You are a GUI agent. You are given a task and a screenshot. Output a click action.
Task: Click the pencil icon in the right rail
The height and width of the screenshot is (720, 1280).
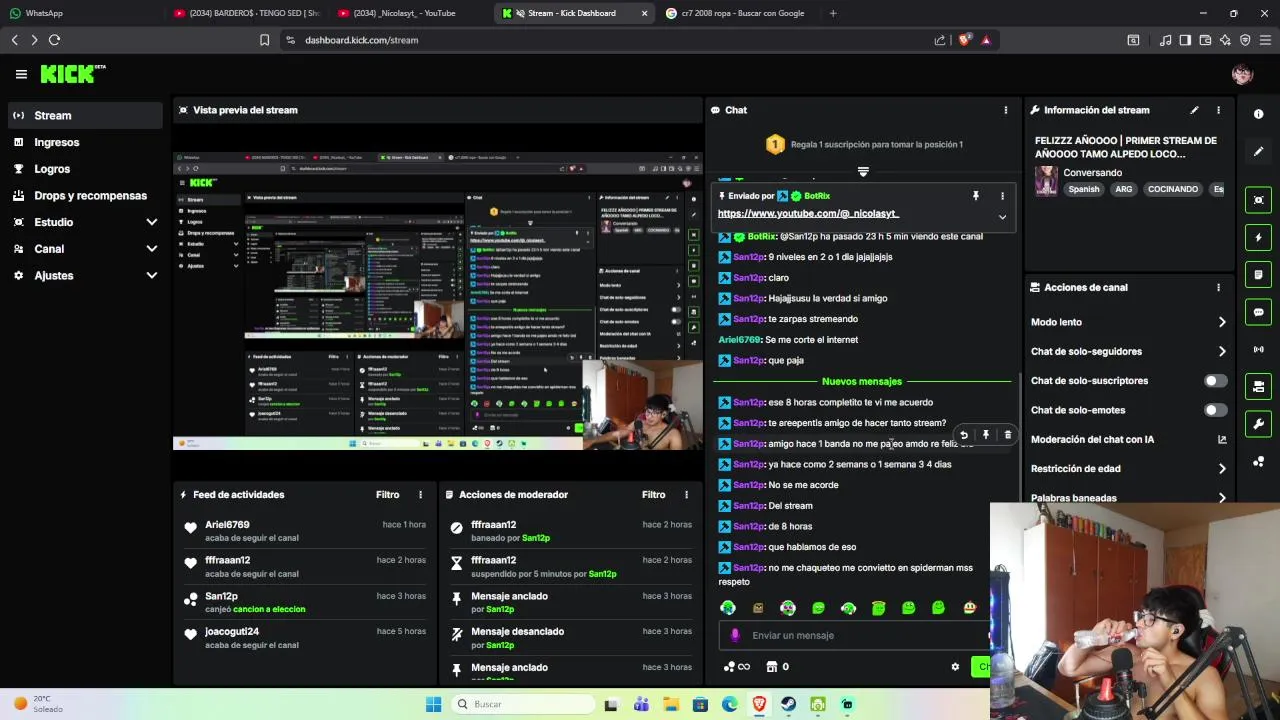coord(1258,151)
